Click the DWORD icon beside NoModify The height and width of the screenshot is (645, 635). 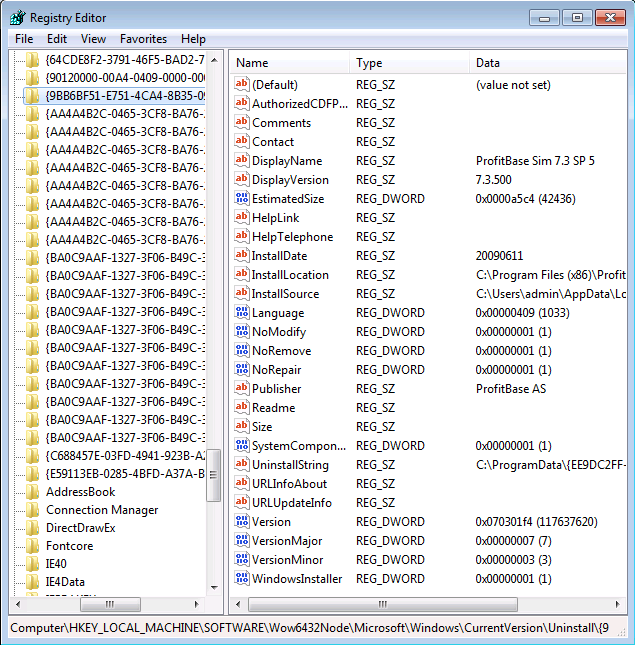tap(242, 331)
